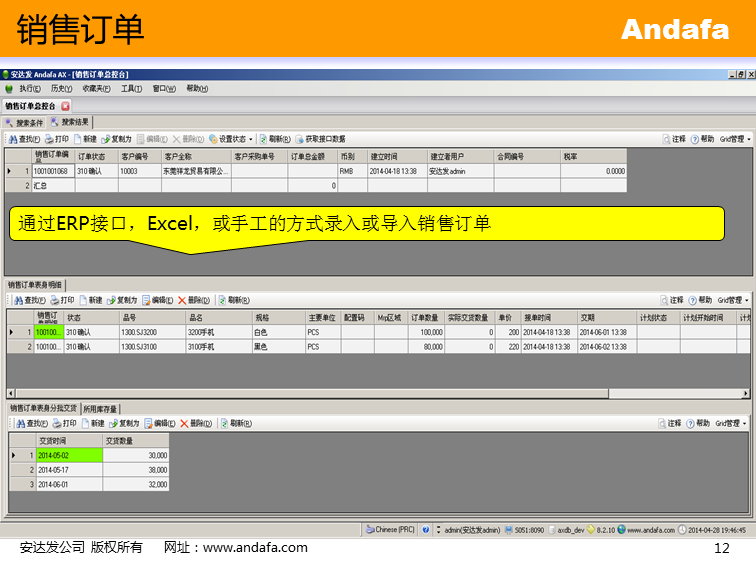Open the top Grid管理 dropdown
The image size is (756, 567).
pos(734,139)
